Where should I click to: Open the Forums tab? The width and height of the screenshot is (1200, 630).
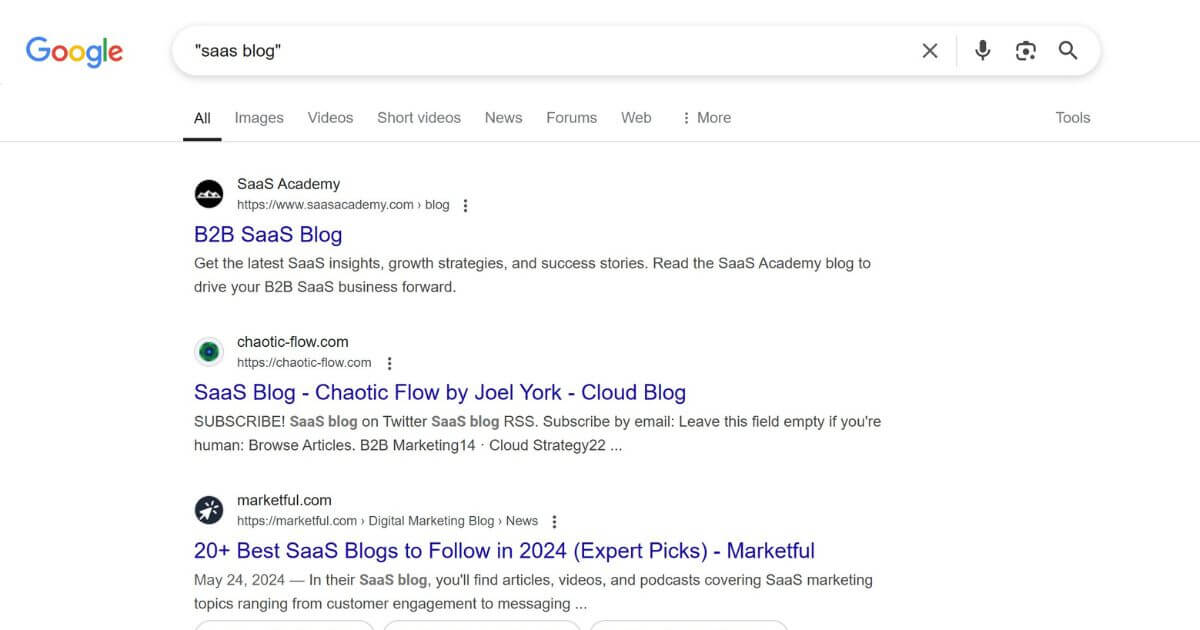[x=571, y=118]
